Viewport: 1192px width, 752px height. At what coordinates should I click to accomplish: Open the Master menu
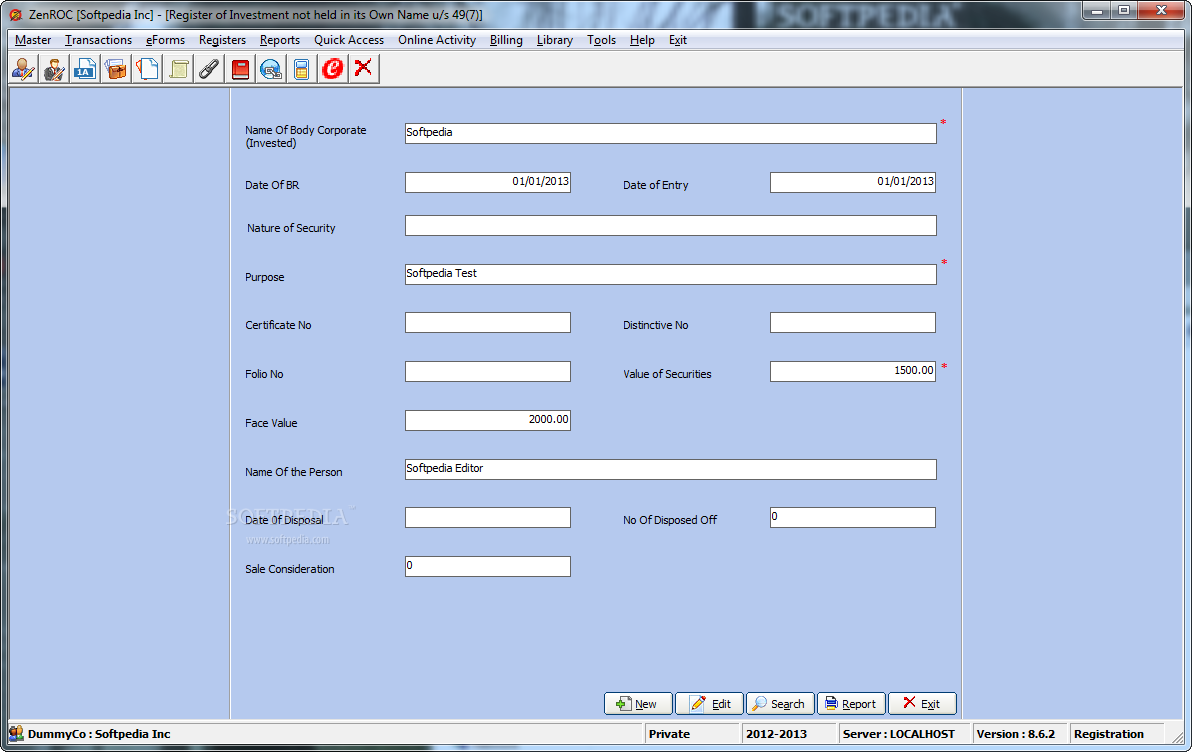click(x=33, y=40)
